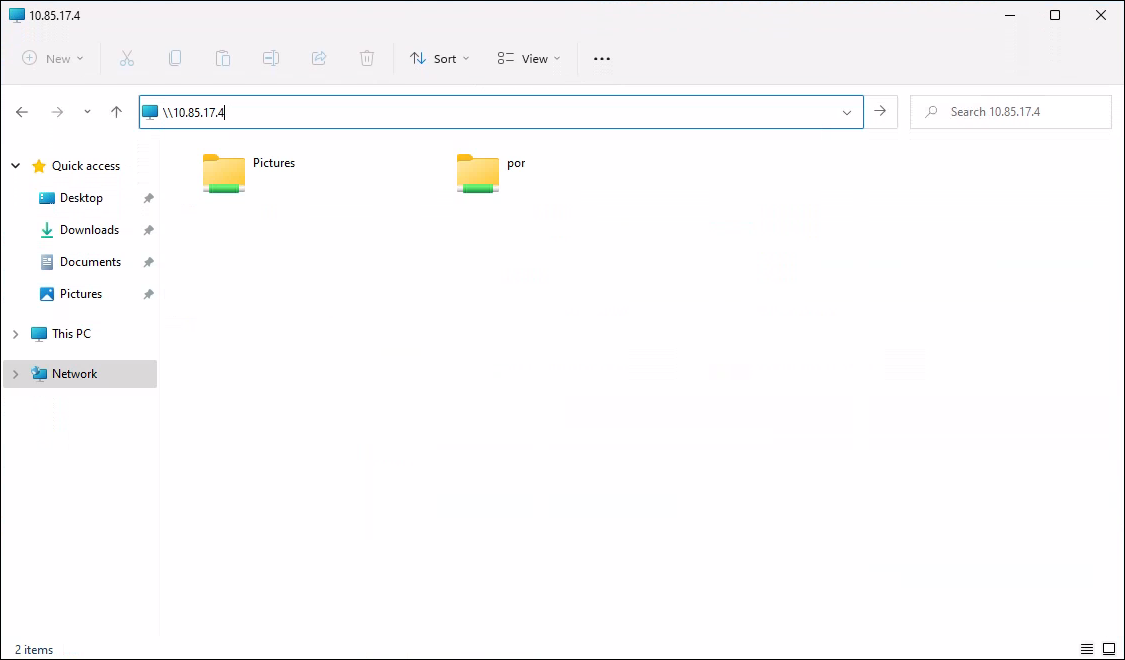
Task: Go up one folder level arrow
Action: (116, 112)
